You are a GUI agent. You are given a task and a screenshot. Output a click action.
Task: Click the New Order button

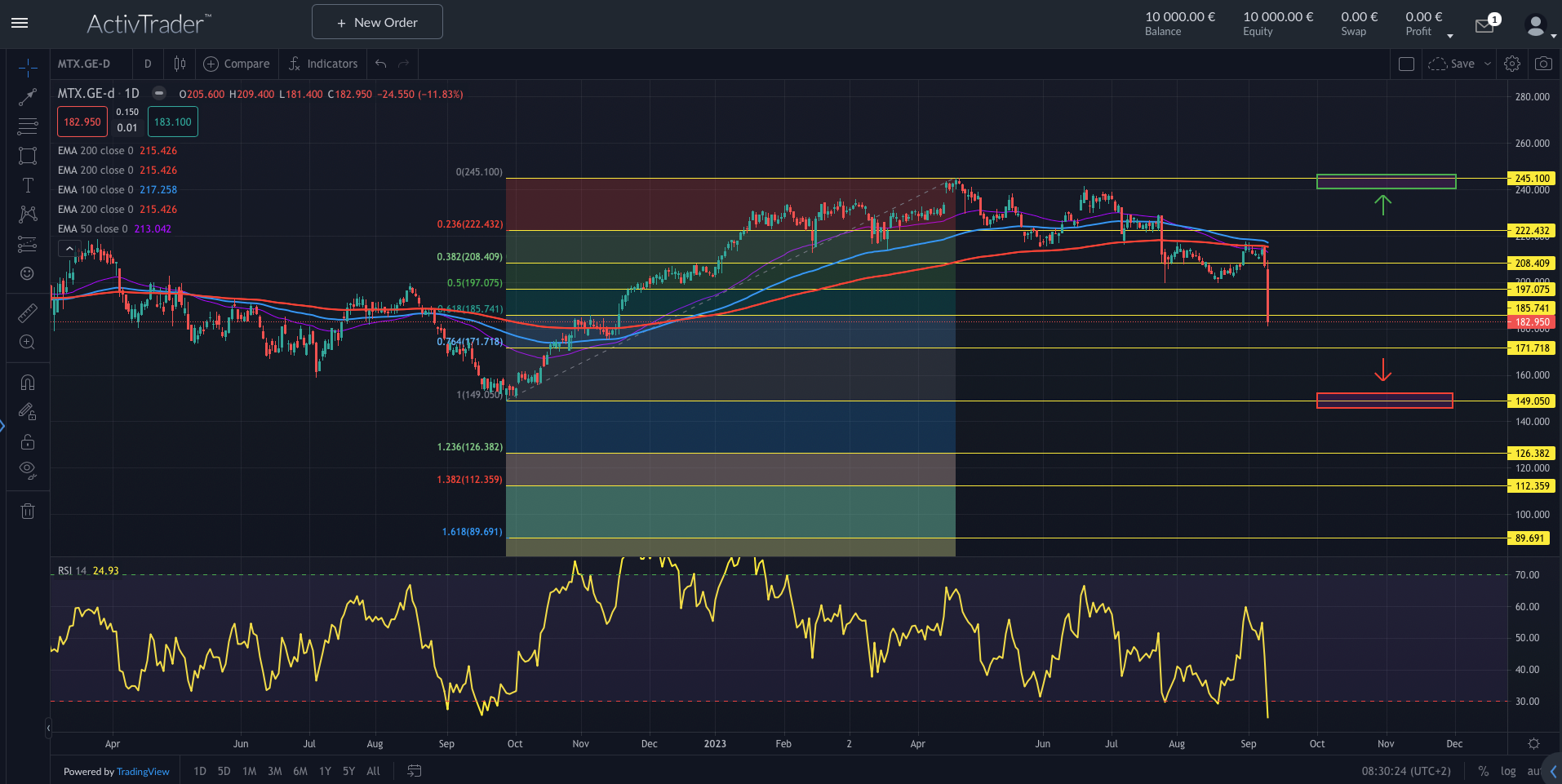coord(377,22)
